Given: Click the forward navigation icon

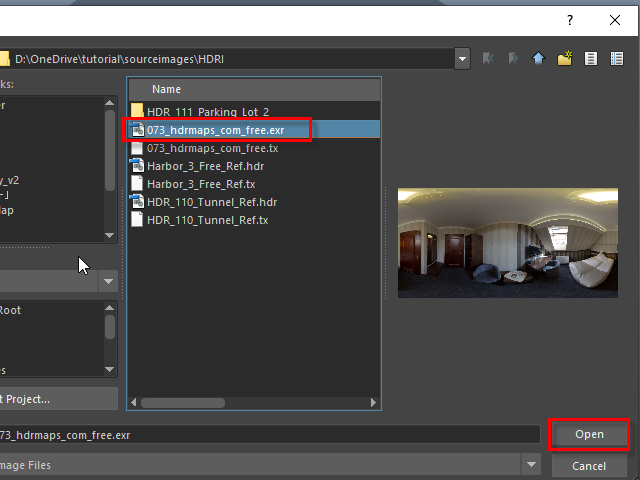Looking at the screenshot, I should (514, 59).
